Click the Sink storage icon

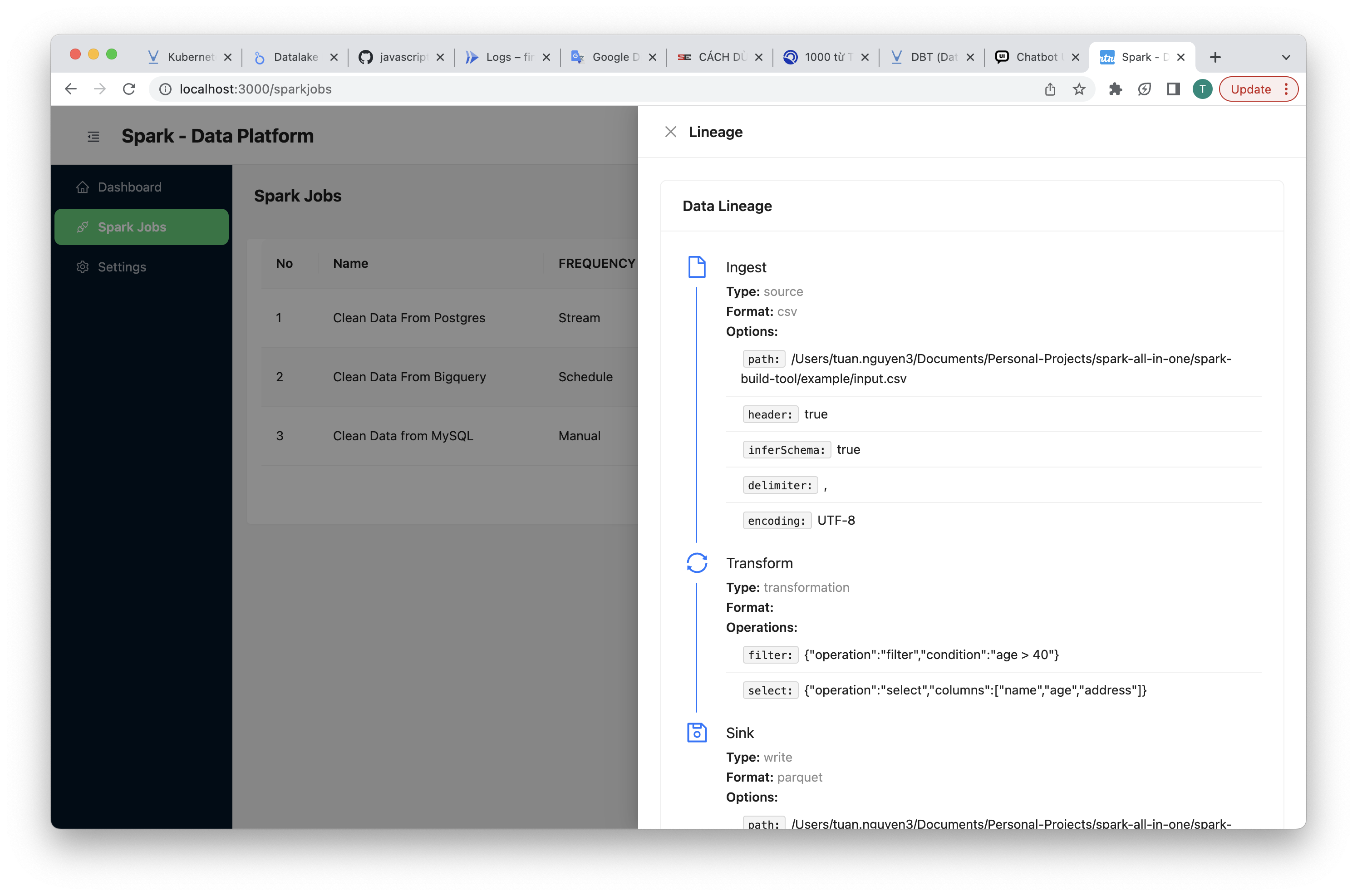coord(697,732)
